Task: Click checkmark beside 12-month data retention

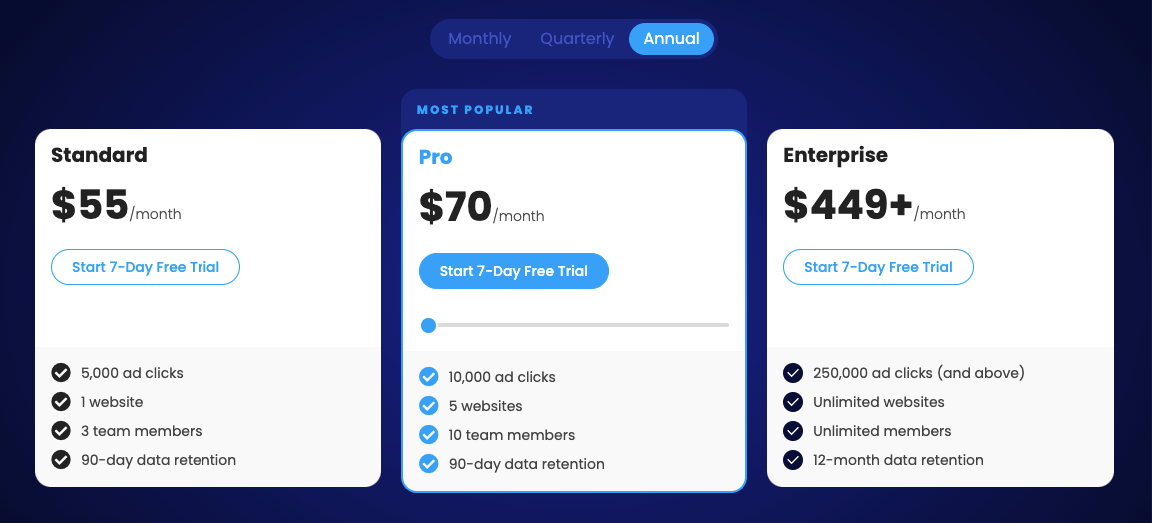Action: (x=793, y=460)
